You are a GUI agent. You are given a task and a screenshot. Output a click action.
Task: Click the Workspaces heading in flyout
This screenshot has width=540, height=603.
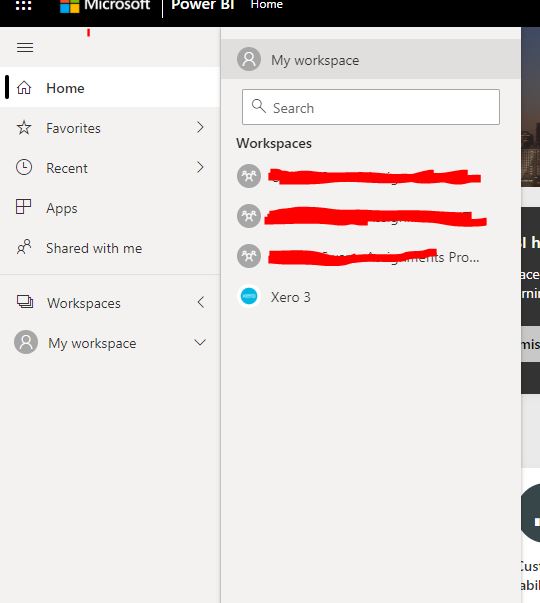click(x=274, y=143)
